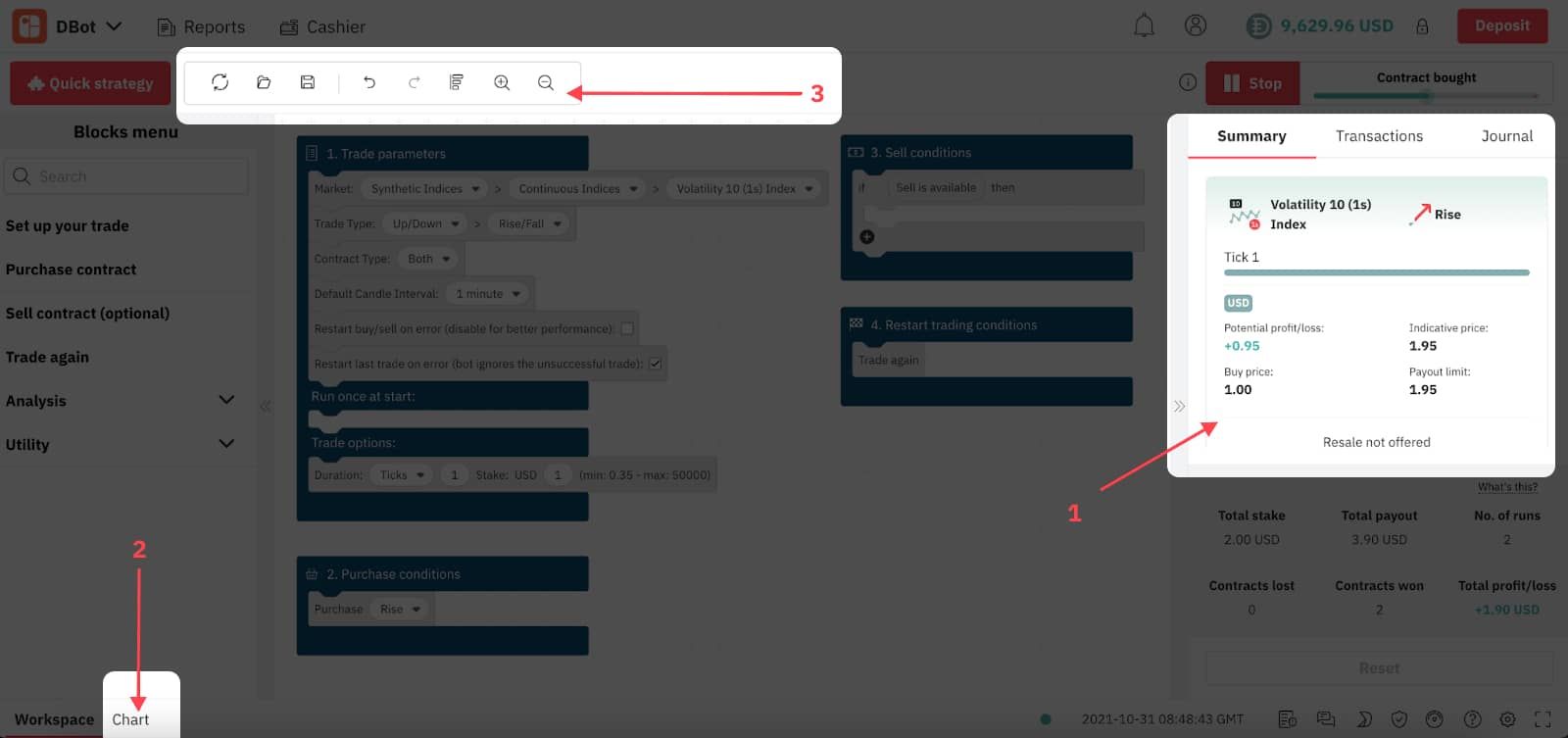Open the notifications bell

tap(1144, 25)
